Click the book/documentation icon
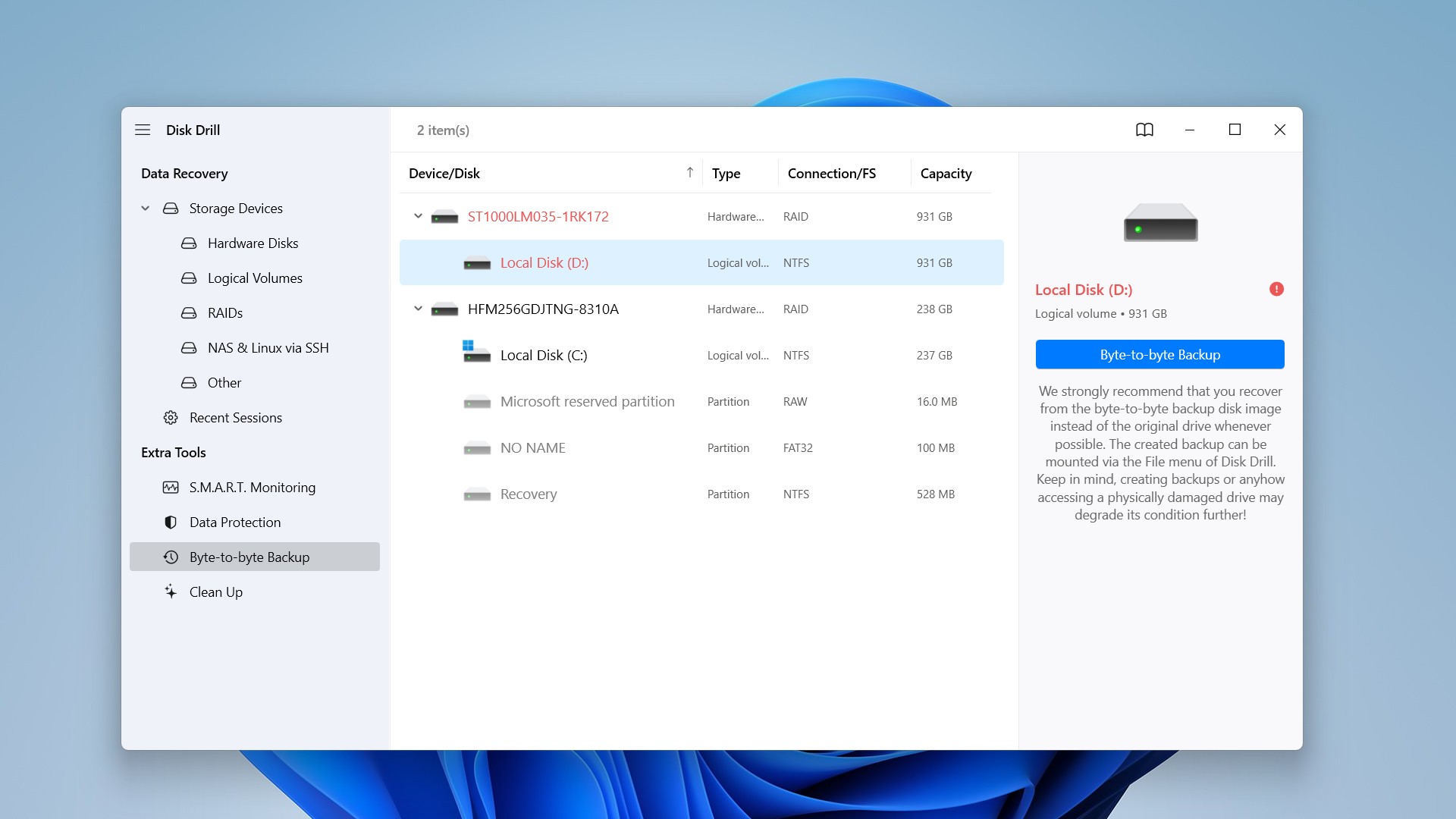Viewport: 1456px width, 819px height. (x=1143, y=129)
